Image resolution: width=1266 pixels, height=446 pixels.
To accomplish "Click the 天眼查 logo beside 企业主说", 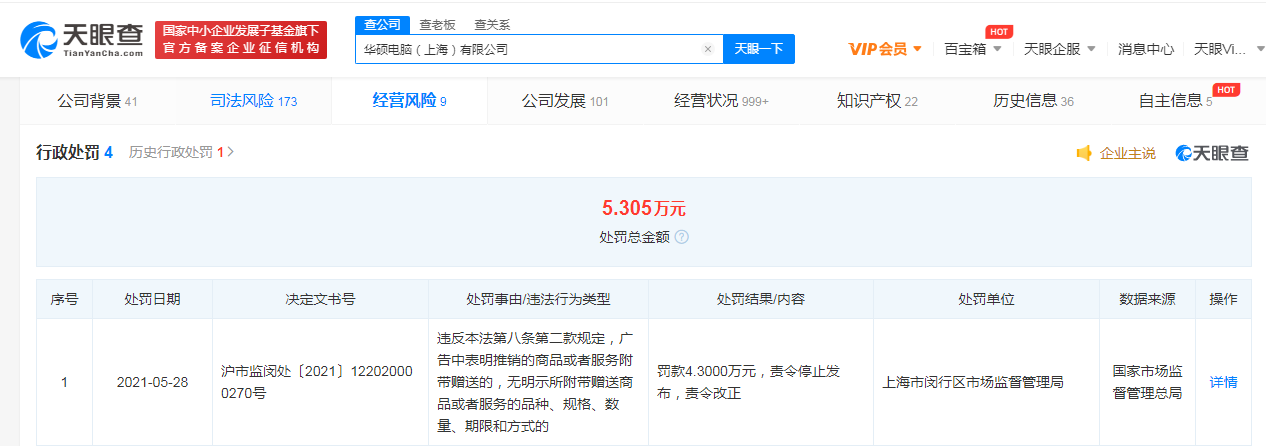I will (1212, 153).
